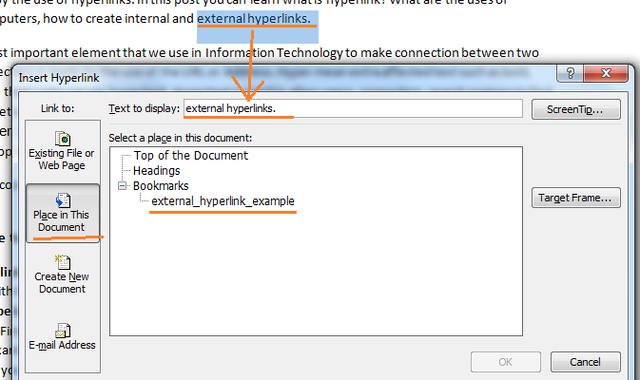This screenshot has width=640, height=380.
Task: Collapse the Bookmarks tree node
Action: coord(122,186)
